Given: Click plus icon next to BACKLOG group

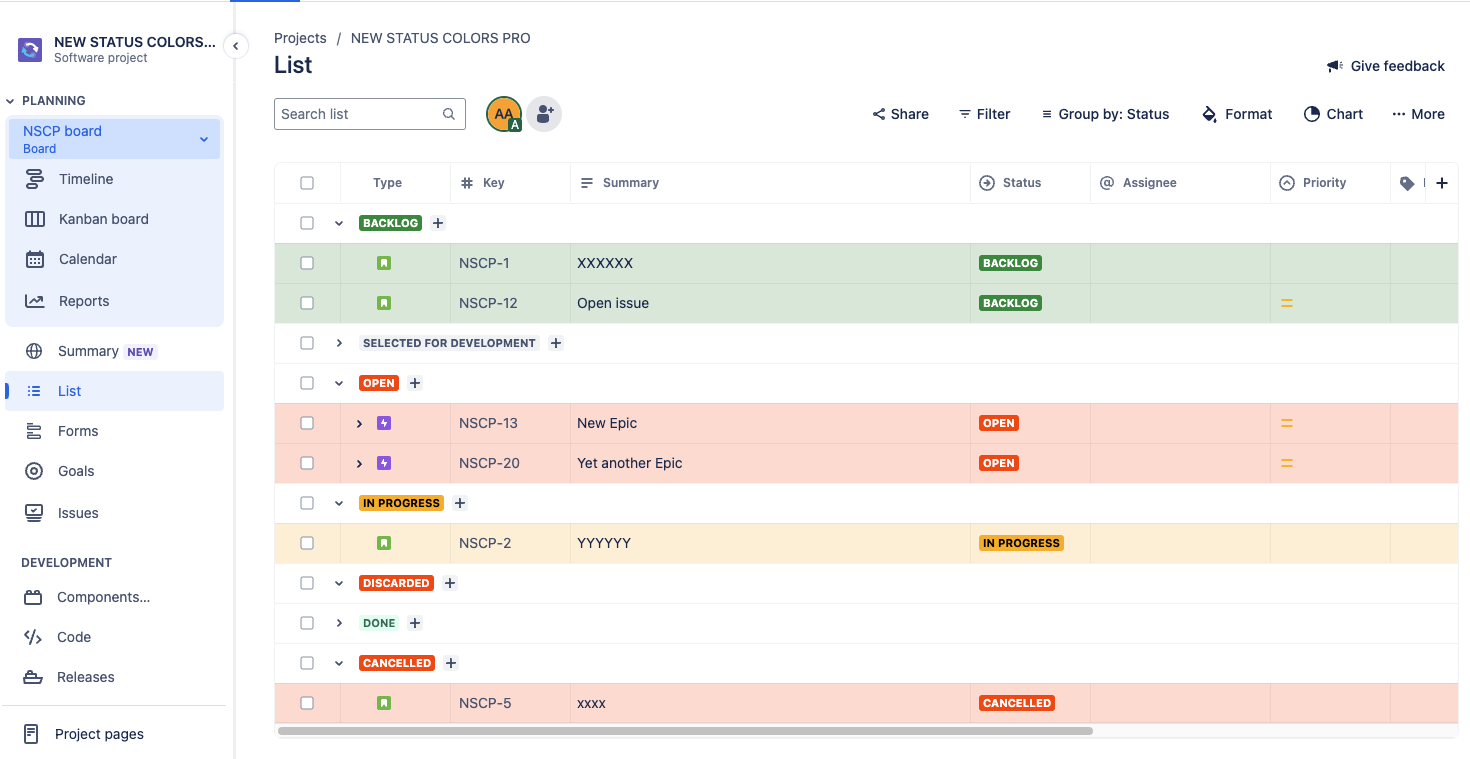Looking at the screenshot, I should pyautogui.click(x=438, y=223).
